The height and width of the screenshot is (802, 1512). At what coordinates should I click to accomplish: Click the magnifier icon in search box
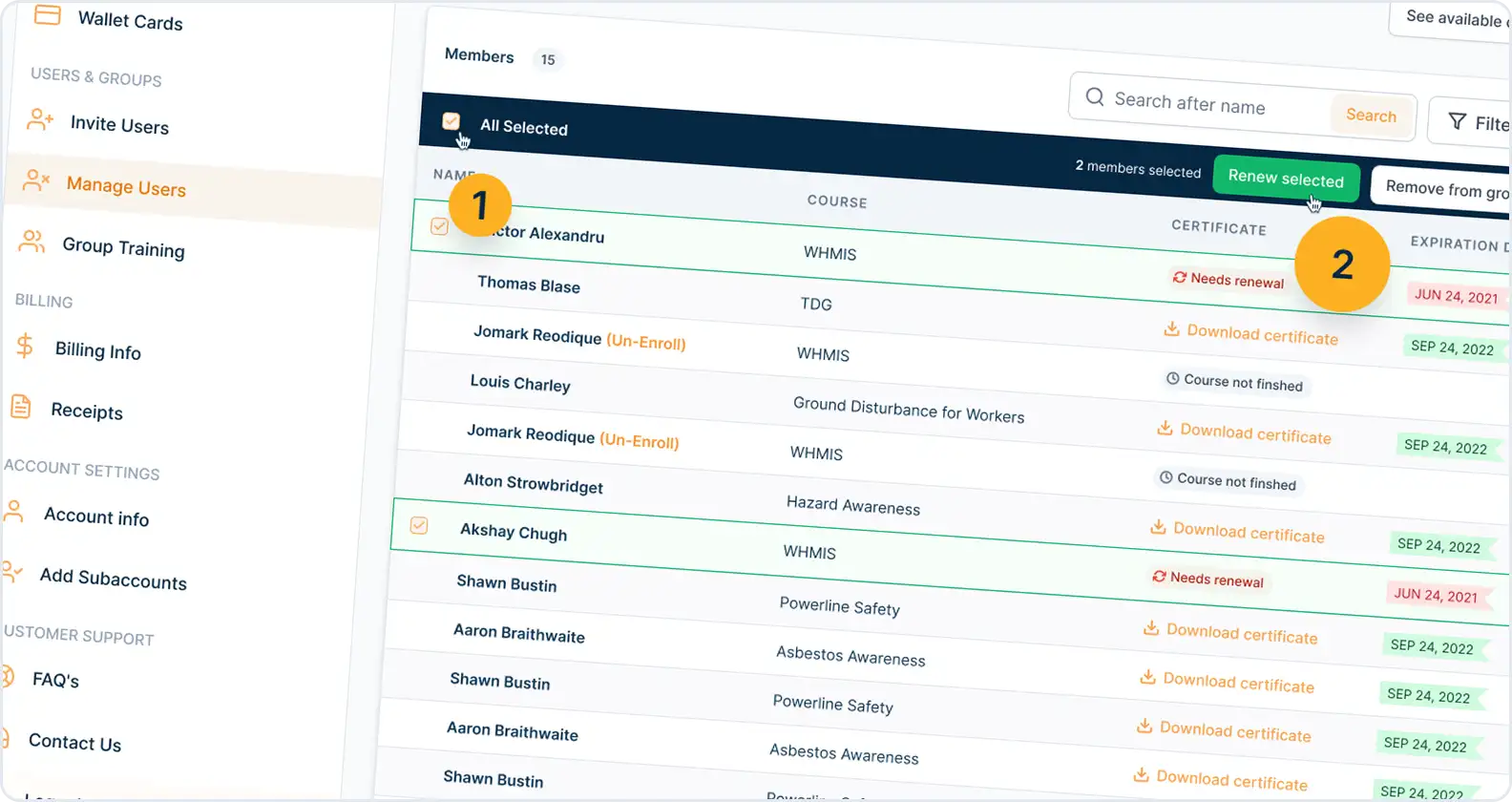(1095, 96)
